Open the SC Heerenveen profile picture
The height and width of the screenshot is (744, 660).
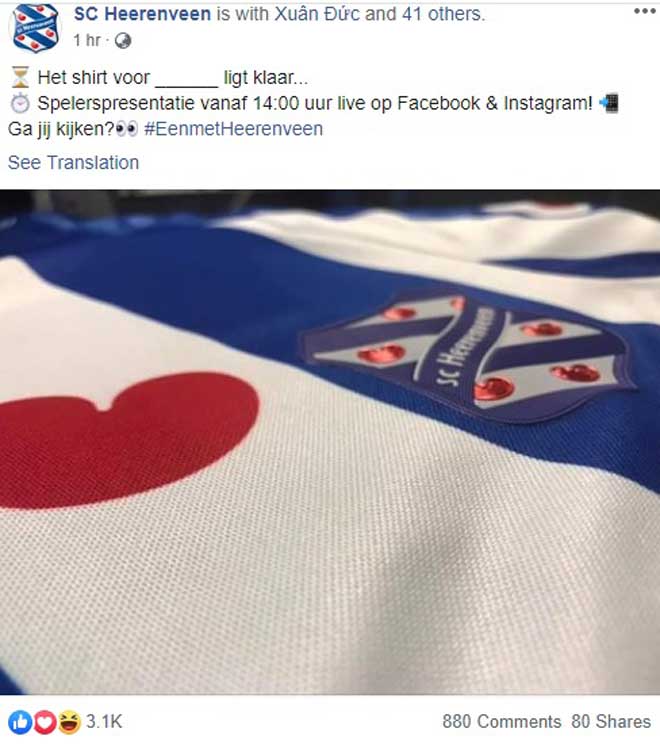click(36, 28)
